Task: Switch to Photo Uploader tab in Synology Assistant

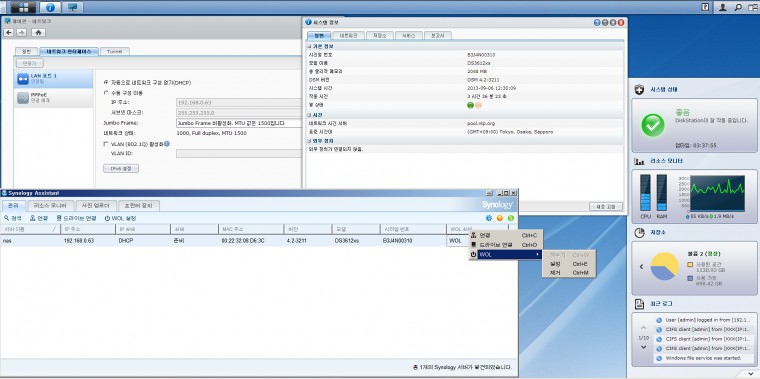Action: pyautogui.click(x=95, y=206)
